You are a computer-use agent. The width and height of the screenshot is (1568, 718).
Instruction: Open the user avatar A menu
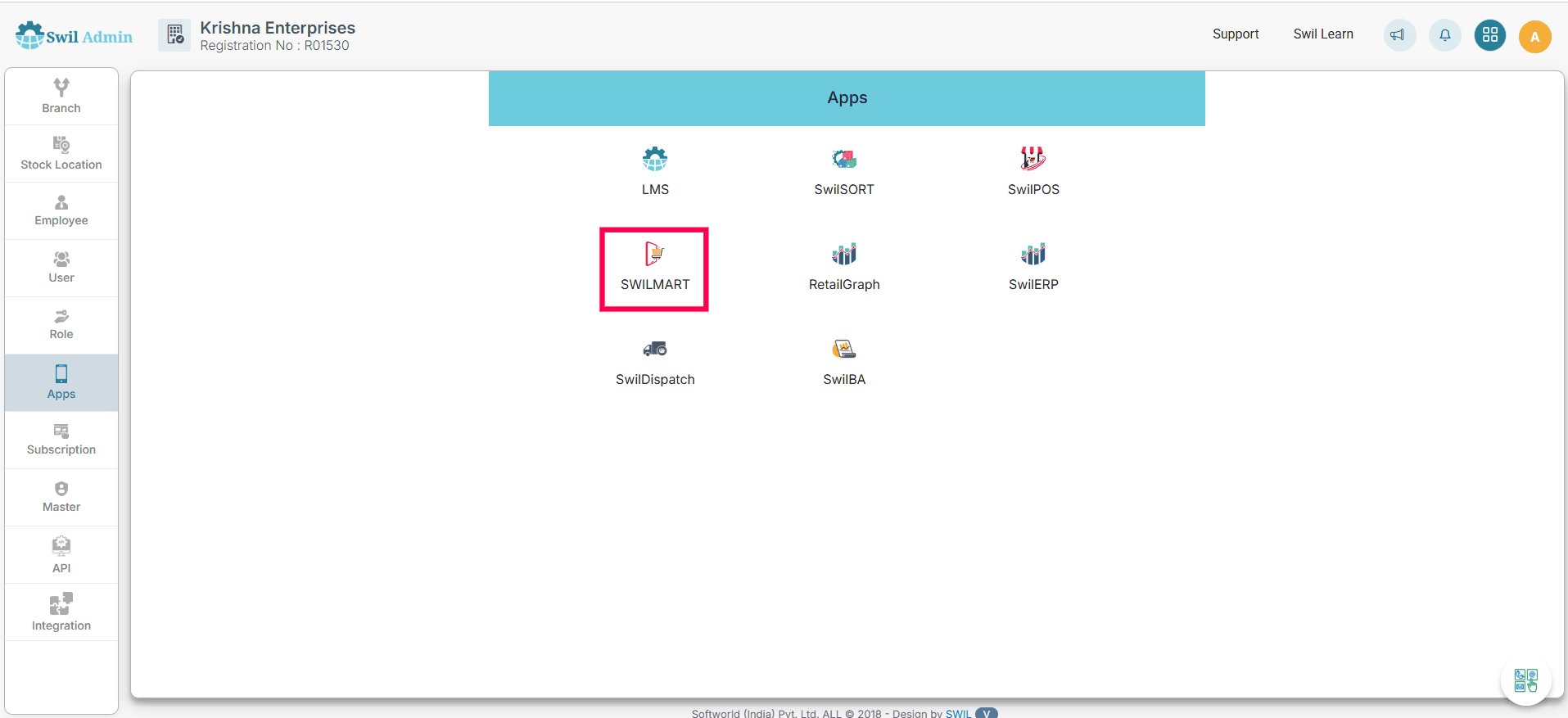coord(1535,37)
